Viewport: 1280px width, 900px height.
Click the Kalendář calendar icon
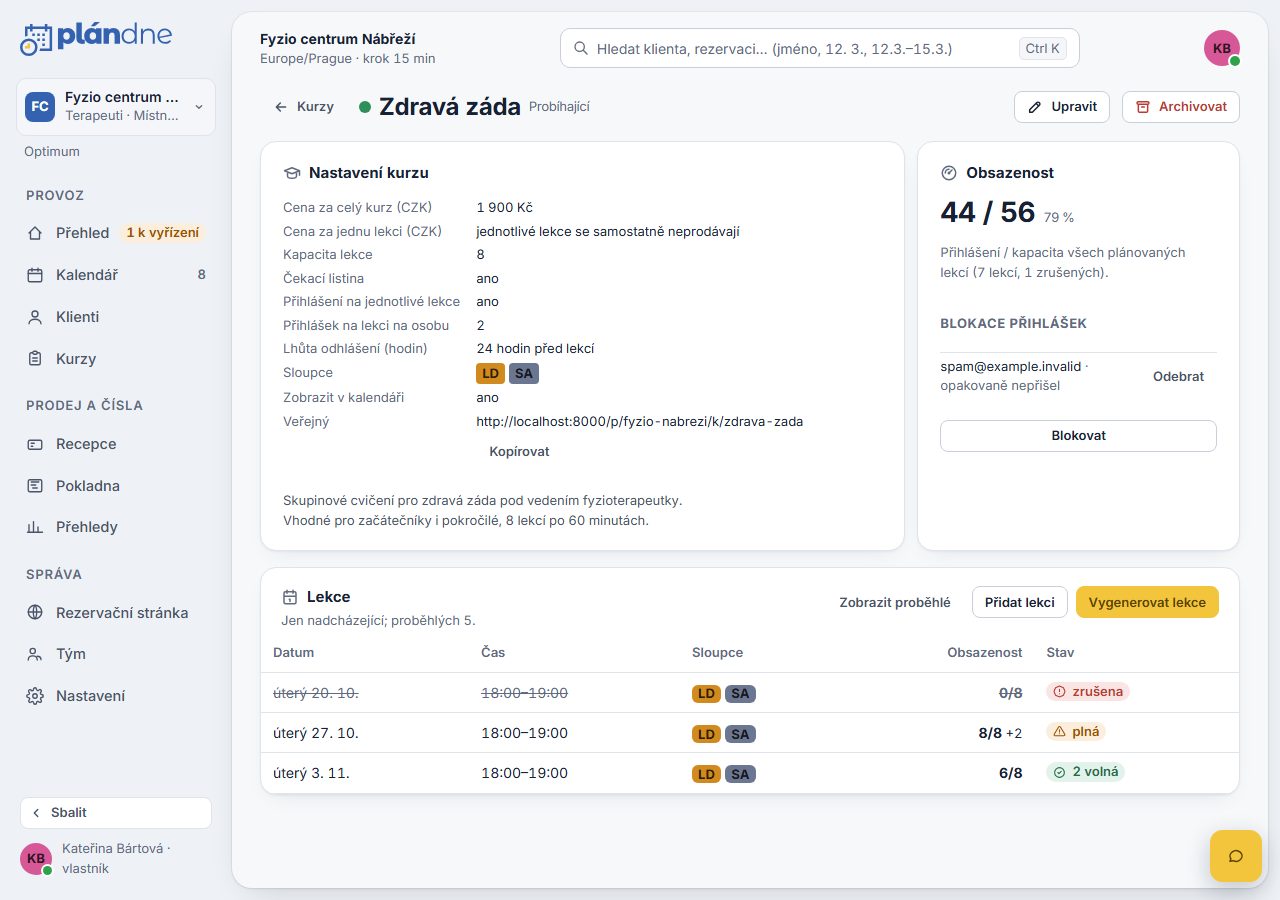[35, 275]
